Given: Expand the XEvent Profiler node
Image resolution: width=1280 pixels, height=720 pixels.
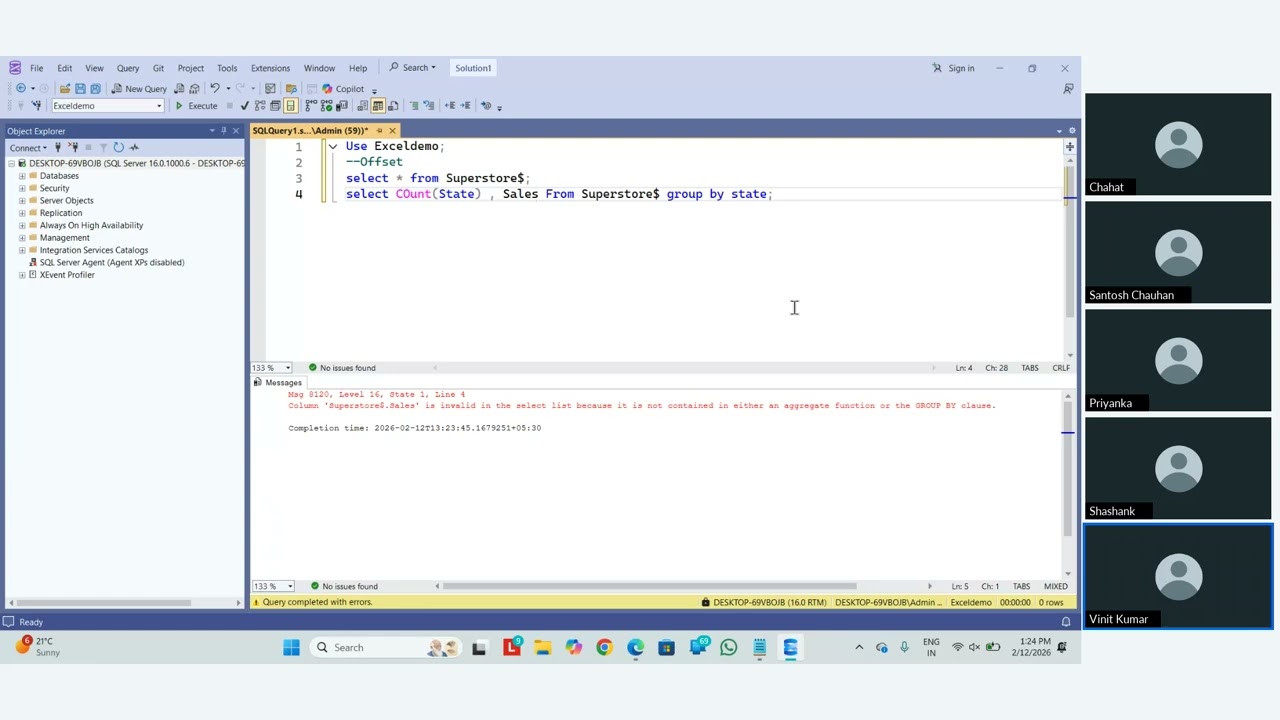Looking at the screenshot, I should [22, 275].
